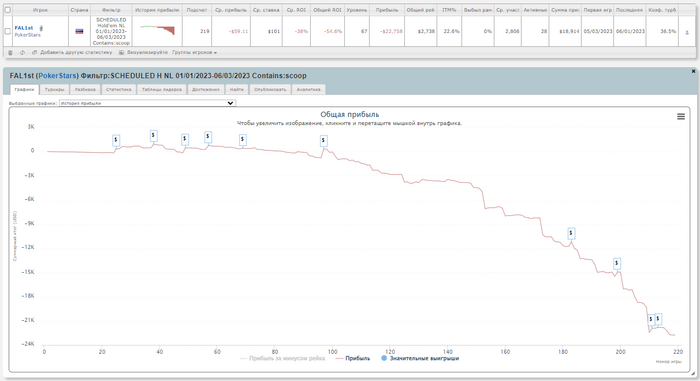The image size is (700, 381).
Task: Sort by the Общий рейк column header
Action: 421,10
